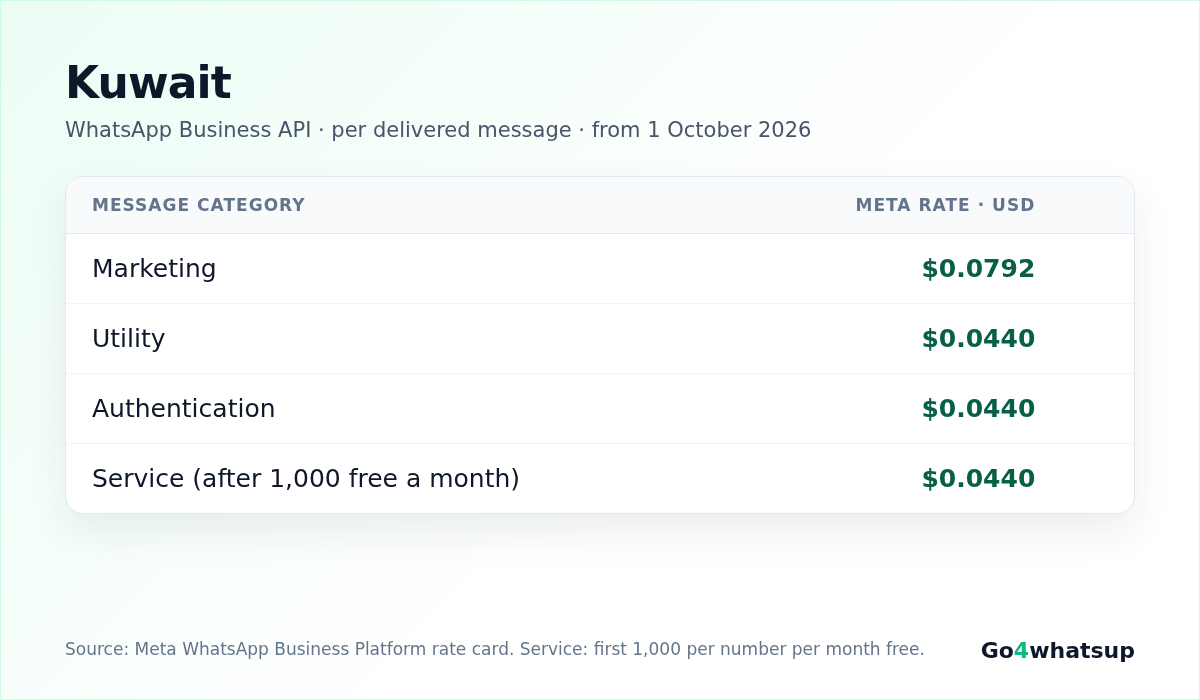This screenshot has width=1200, height=700.
Task: Click the META RATE · USD column header
Action: tap(945, 205)
